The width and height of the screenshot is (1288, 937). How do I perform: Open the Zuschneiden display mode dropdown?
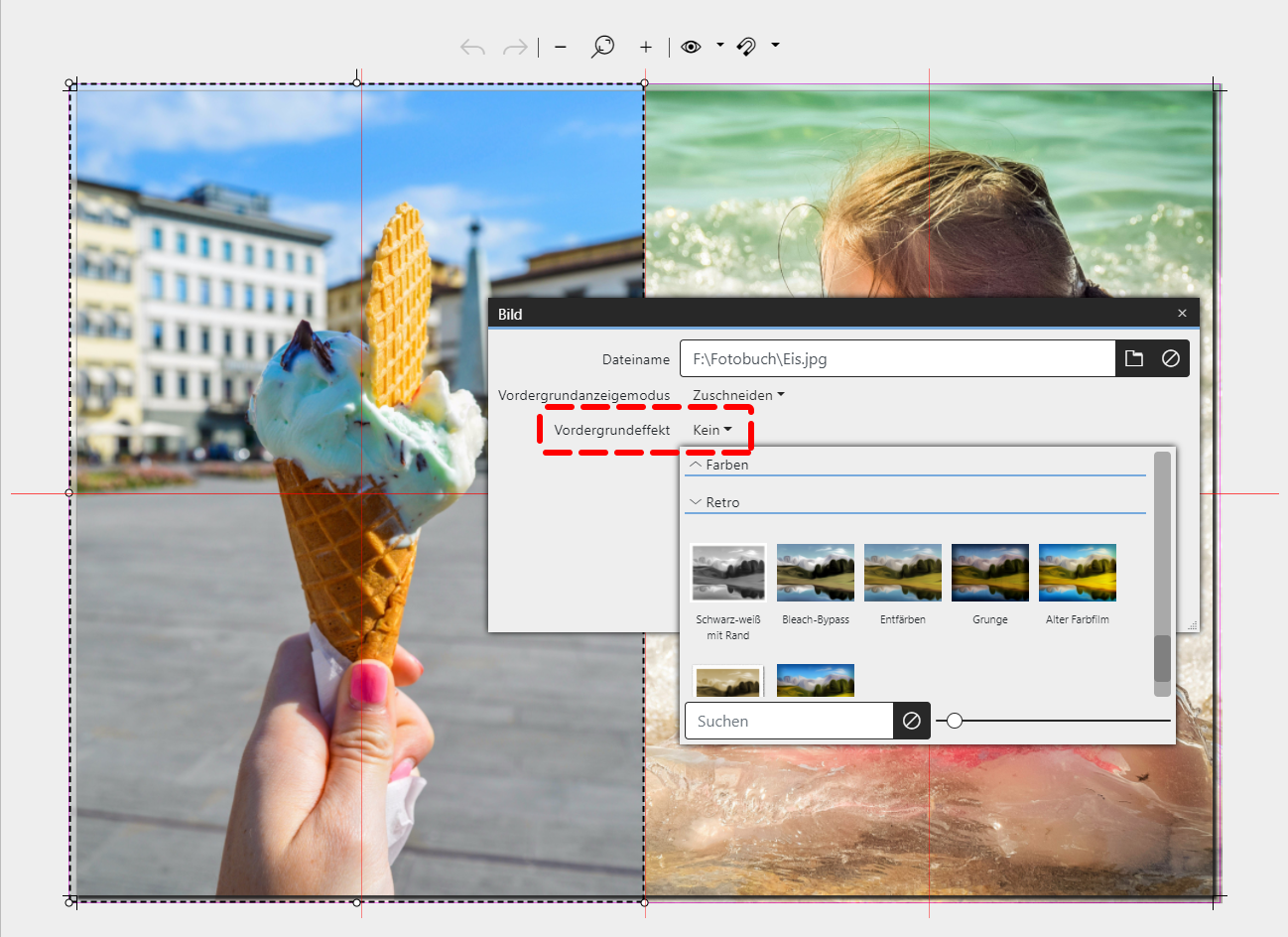tap(738, 395)
